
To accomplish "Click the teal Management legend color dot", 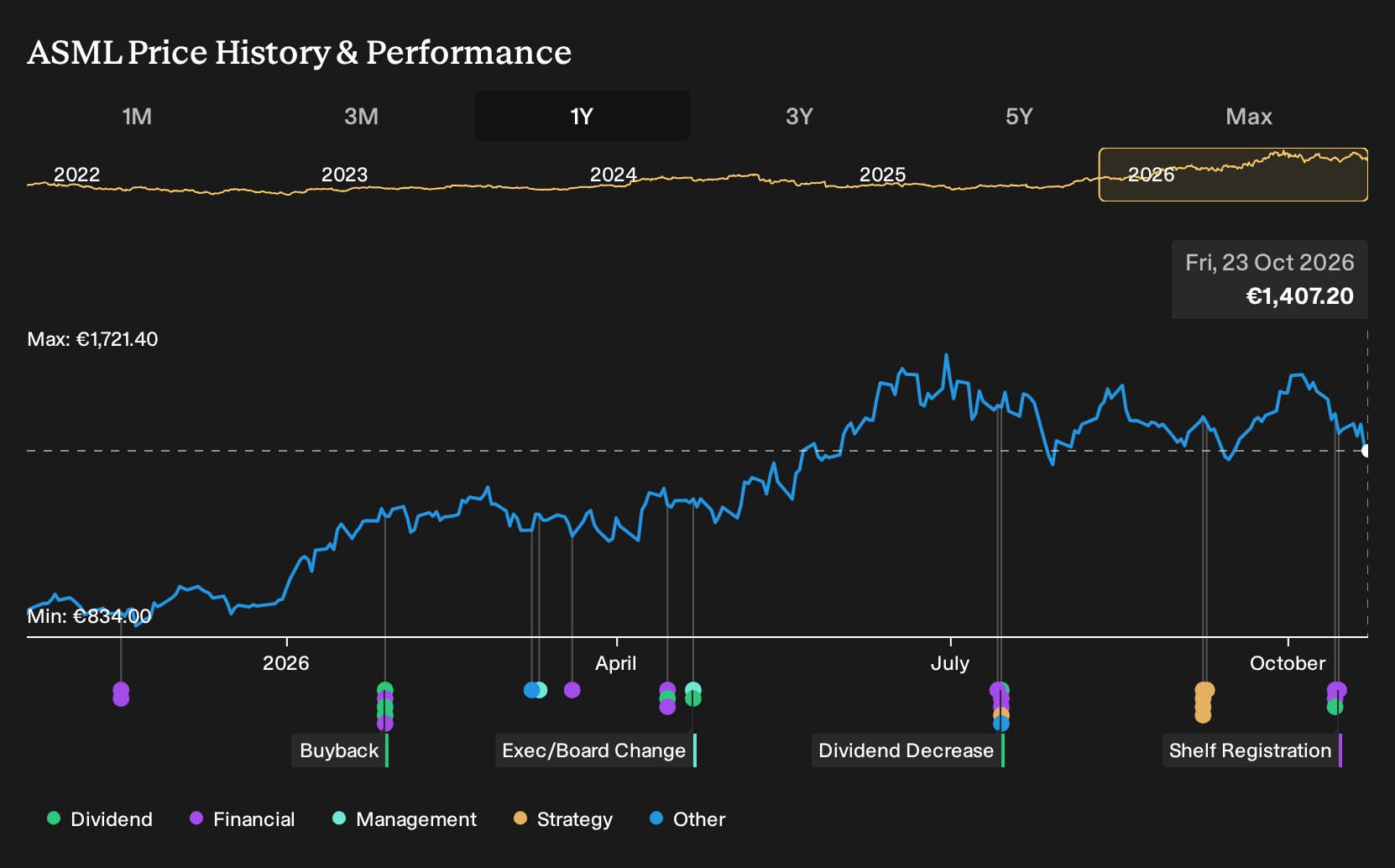I will [339, 818].
